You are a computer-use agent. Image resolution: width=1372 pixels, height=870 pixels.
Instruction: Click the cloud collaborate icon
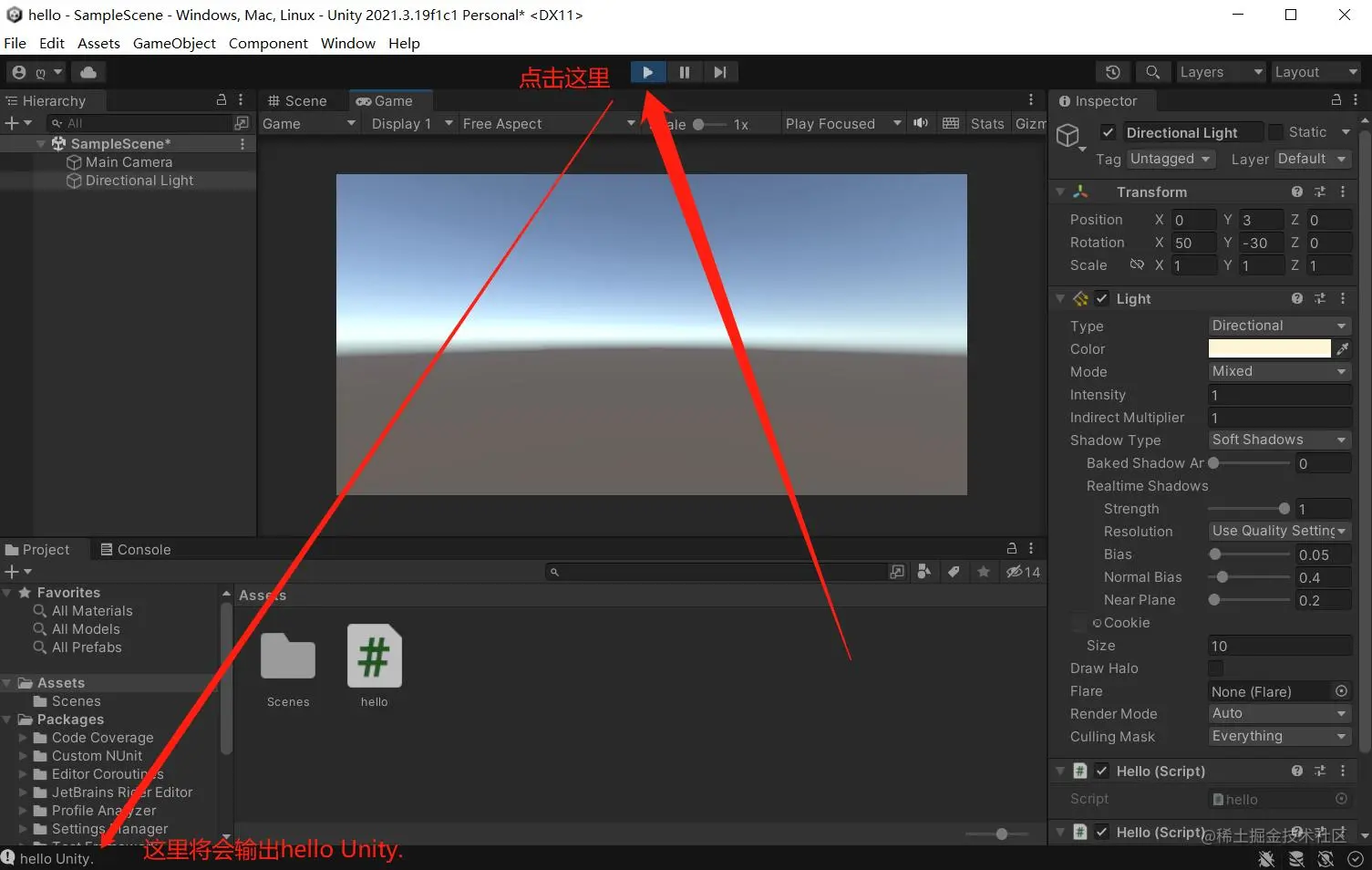[88, 72]
